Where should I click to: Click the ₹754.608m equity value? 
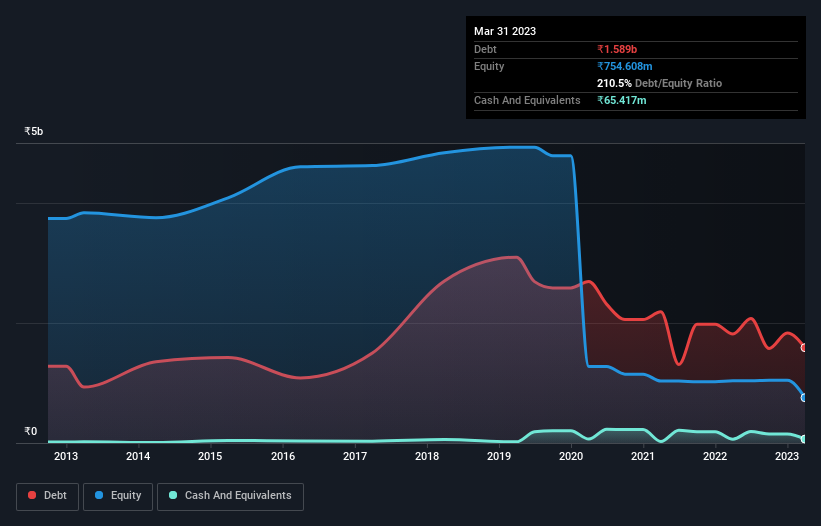pos(625,66)
